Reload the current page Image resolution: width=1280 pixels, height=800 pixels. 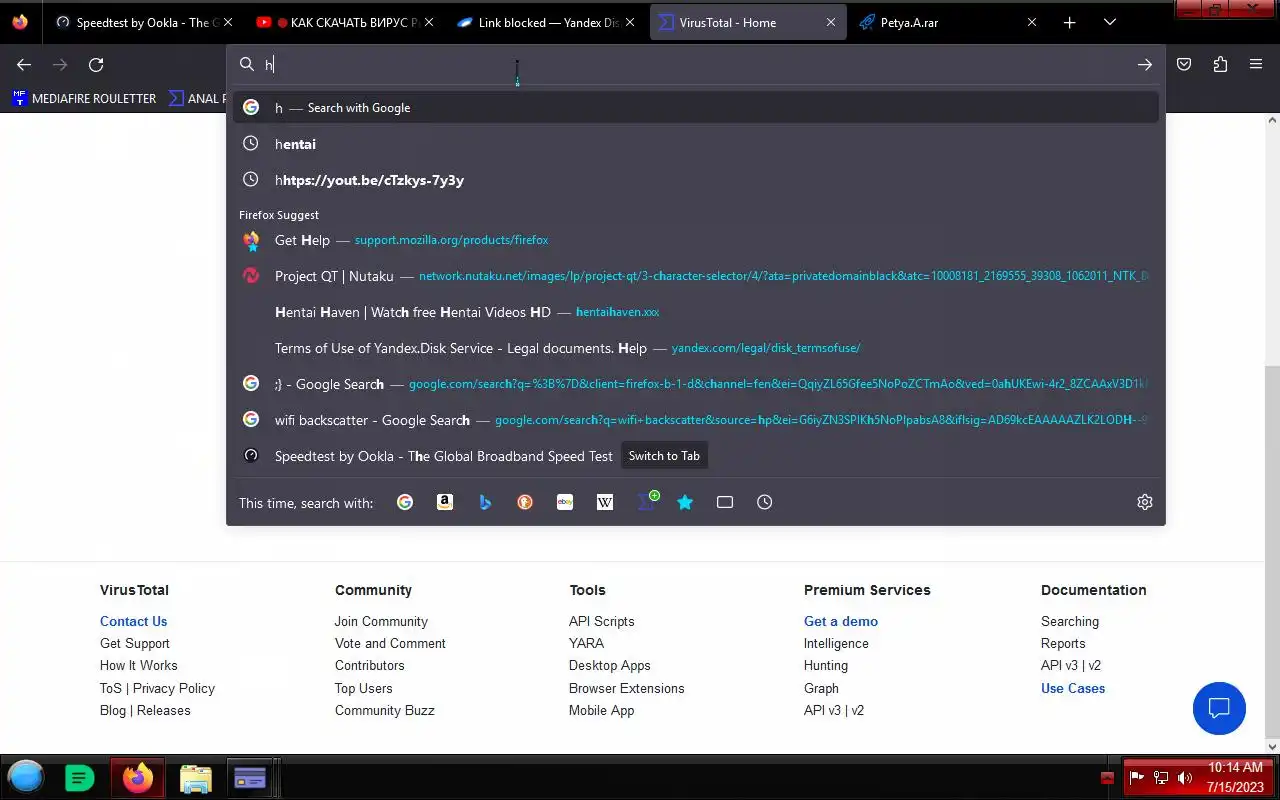tap(96, 64)
